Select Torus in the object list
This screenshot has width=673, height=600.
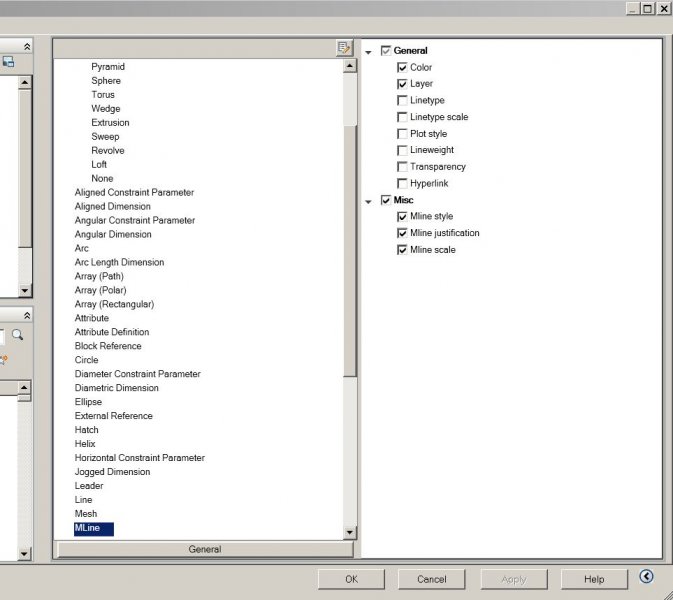[x=103, y=94]
